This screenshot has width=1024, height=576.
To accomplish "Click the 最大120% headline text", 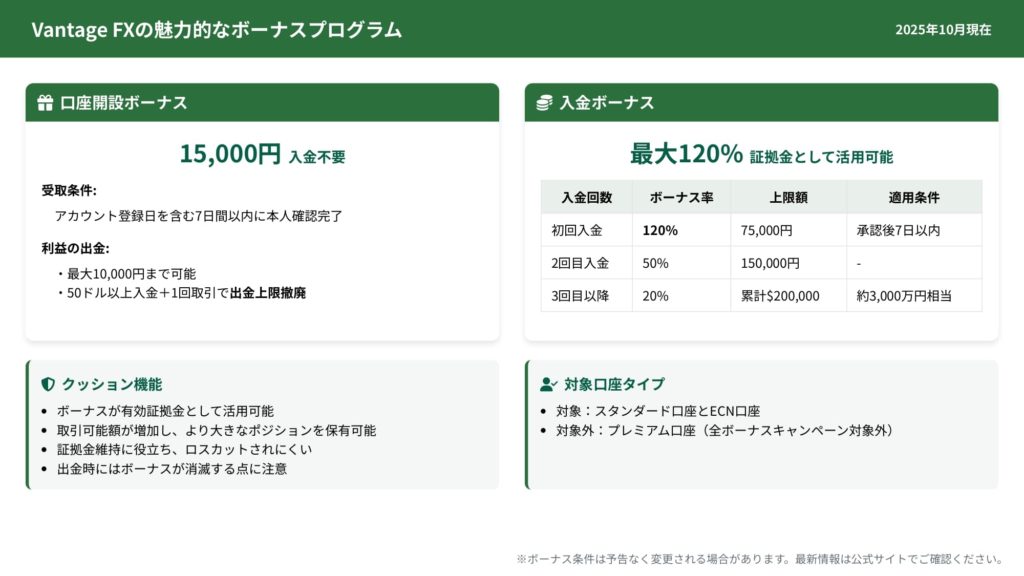I will pyautogui.click(x=686, y=154).
